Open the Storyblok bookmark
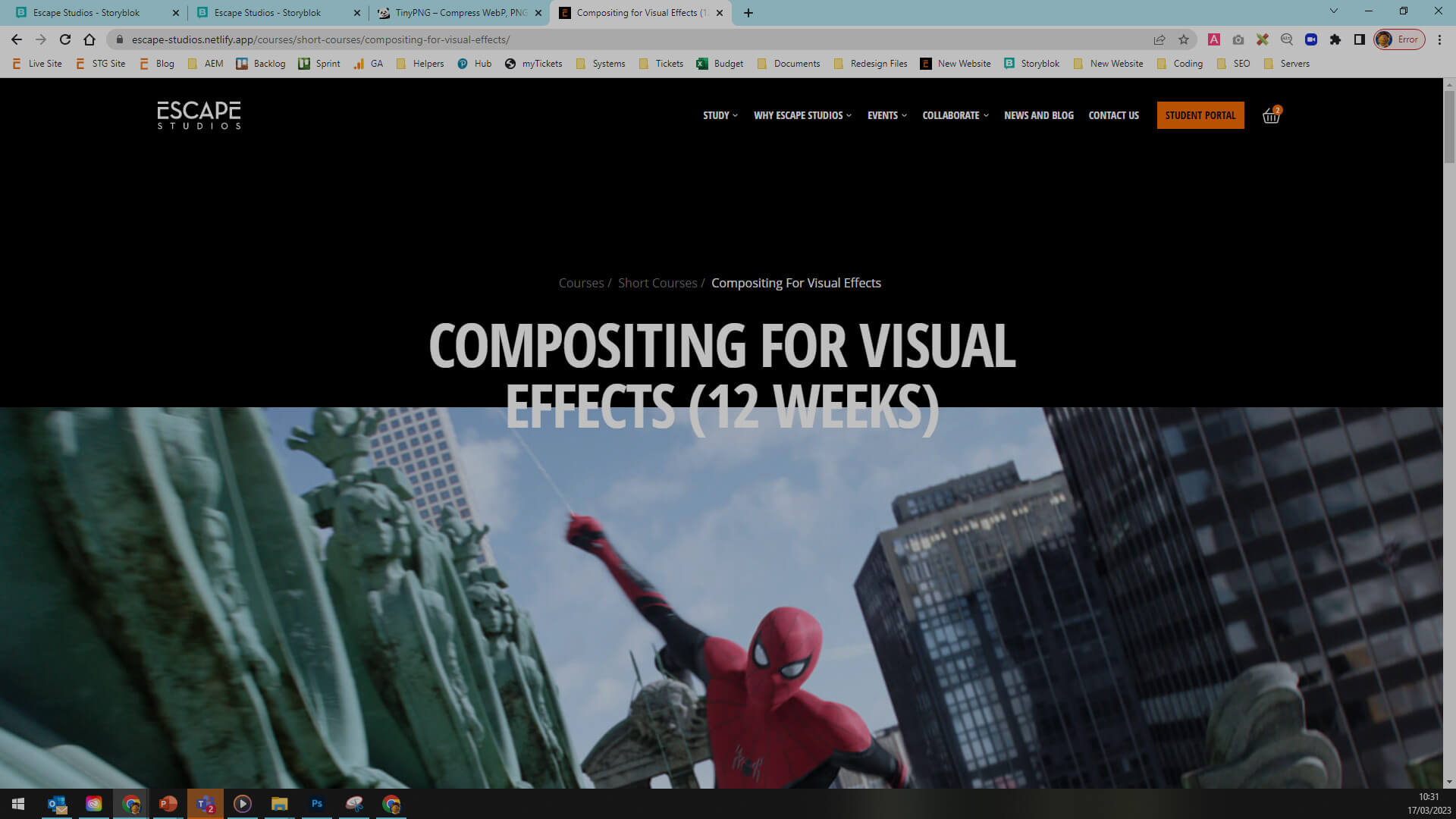 (1031, 64)
